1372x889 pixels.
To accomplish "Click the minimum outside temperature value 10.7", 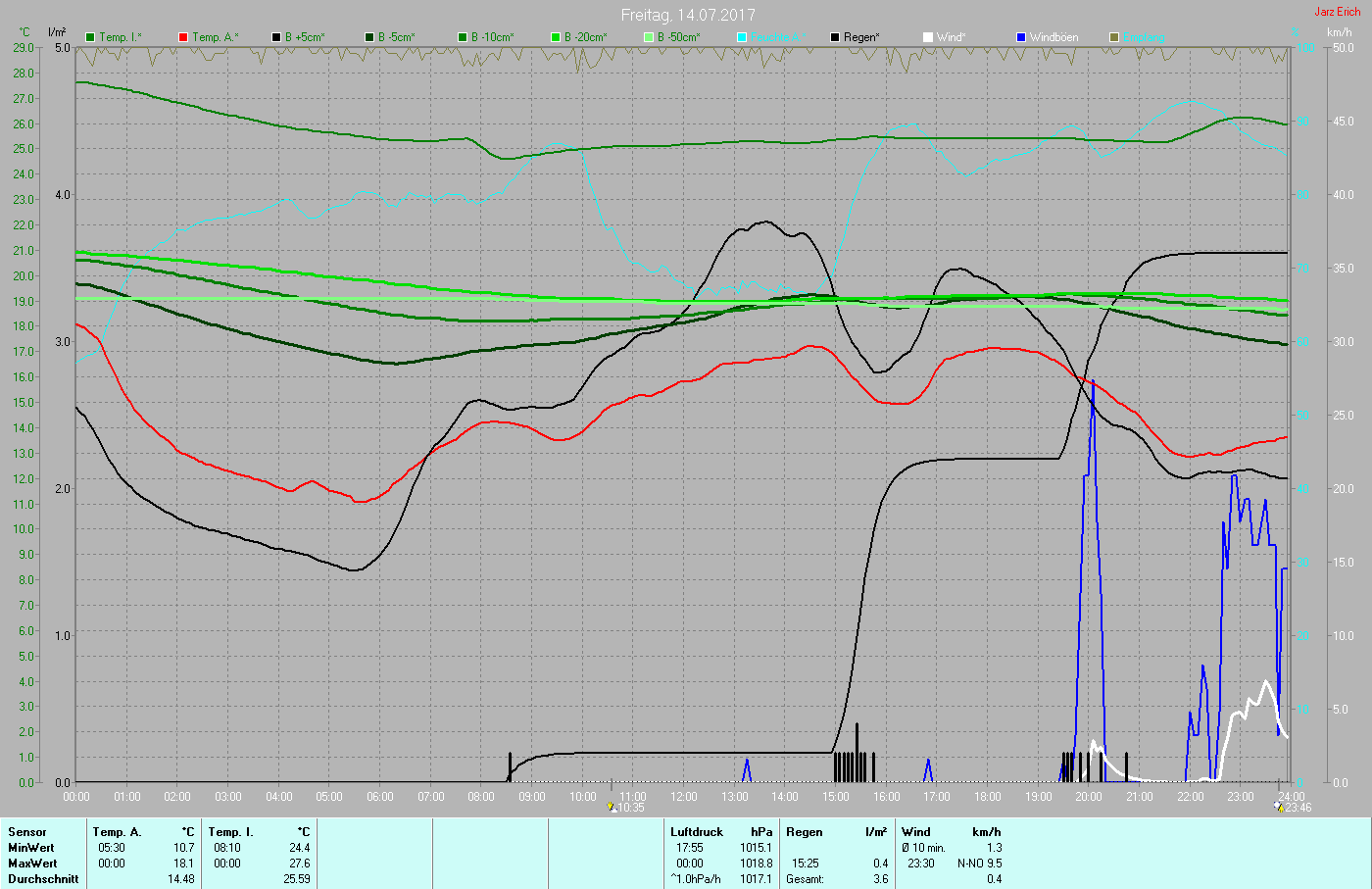I will 183,848.
